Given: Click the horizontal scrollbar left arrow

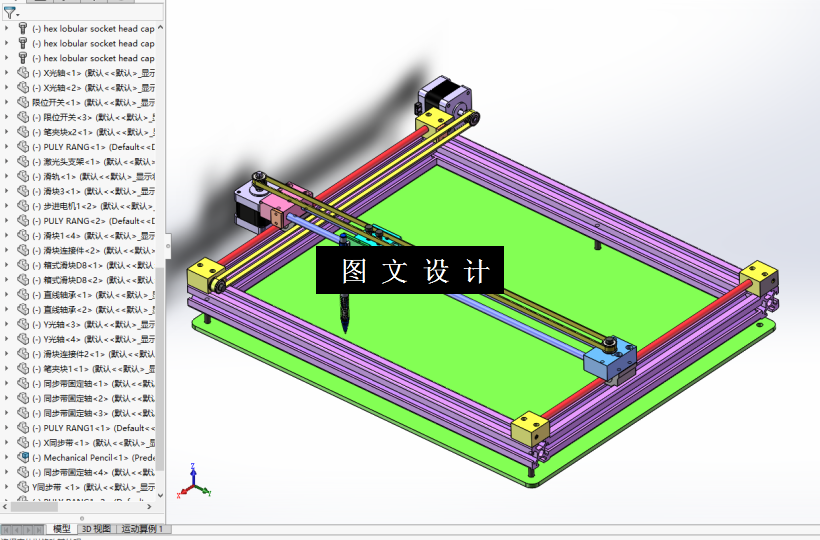Looking at the screenshot, I should [x=5, y=506].
